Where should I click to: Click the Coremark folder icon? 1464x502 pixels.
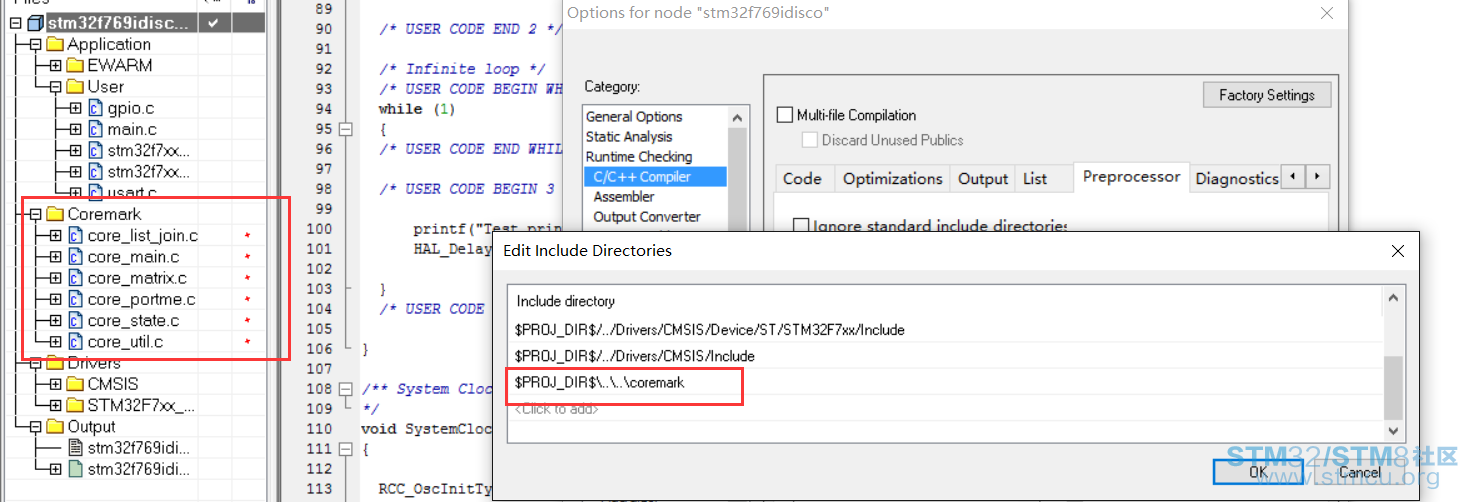tap(54, 214)
